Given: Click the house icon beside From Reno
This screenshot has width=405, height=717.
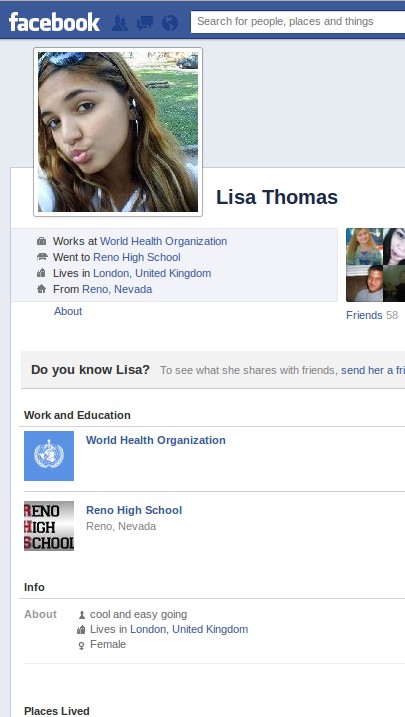Looking at the screenshot, I should pos(42,289).
